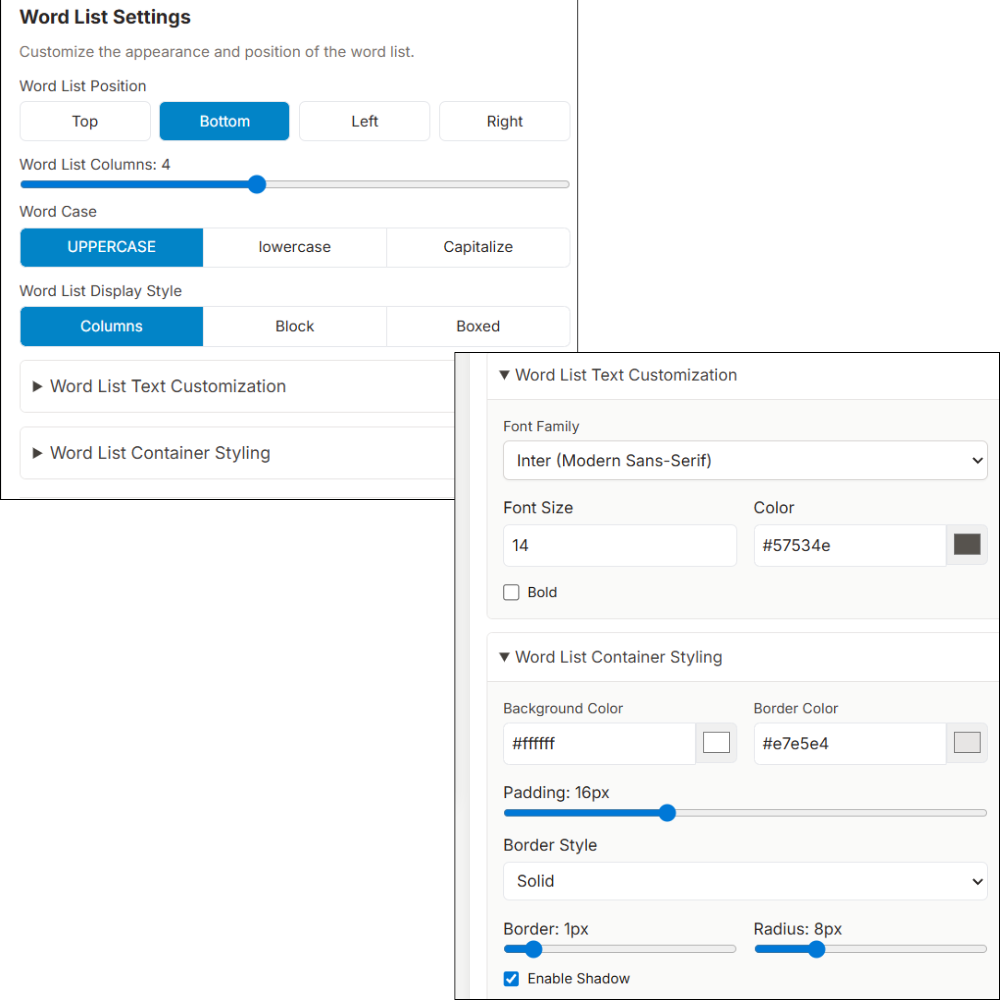Click the Font Size input field
1000x1000 pixels.
tap(619, 546)
